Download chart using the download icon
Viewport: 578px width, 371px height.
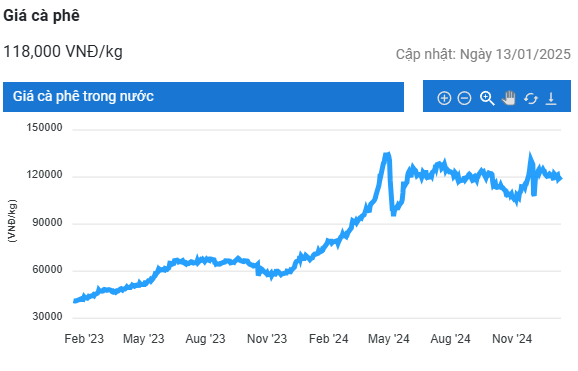click(551, 98)
